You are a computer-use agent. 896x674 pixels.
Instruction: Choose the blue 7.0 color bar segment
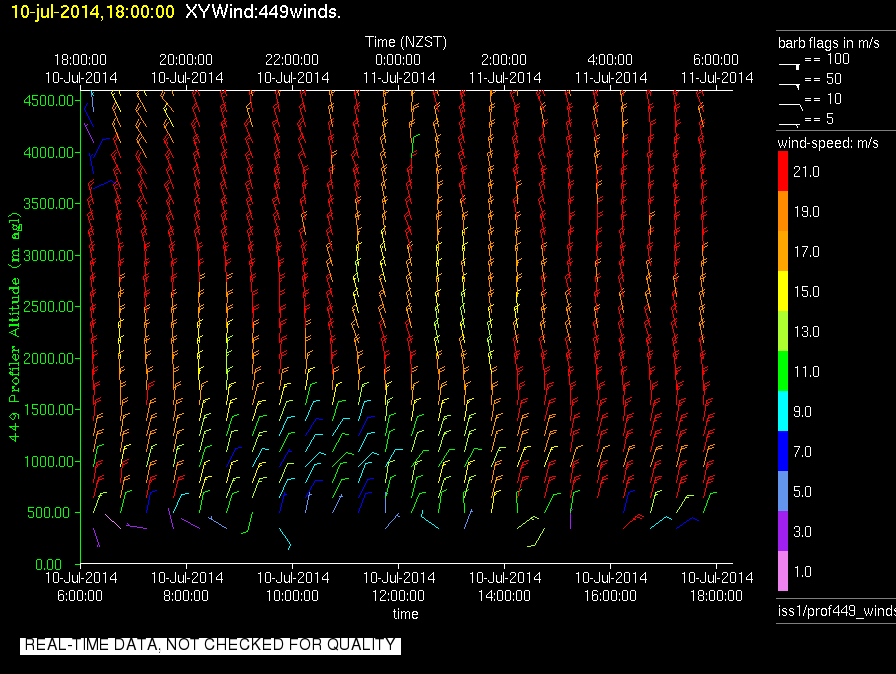click(783, 452)
